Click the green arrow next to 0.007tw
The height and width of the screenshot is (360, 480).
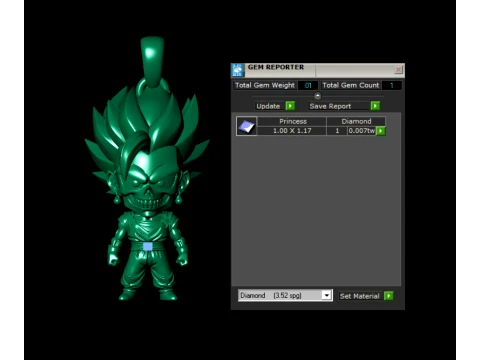pos(381,131)
